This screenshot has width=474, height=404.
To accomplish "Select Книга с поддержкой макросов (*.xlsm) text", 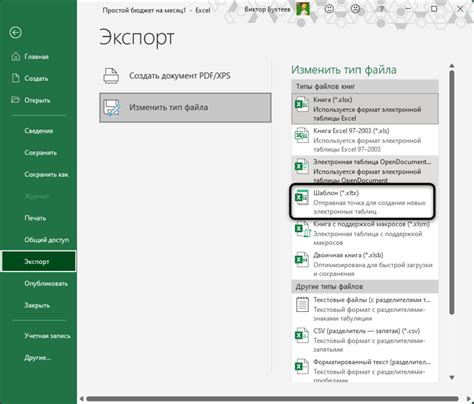I will pos(371,224).
